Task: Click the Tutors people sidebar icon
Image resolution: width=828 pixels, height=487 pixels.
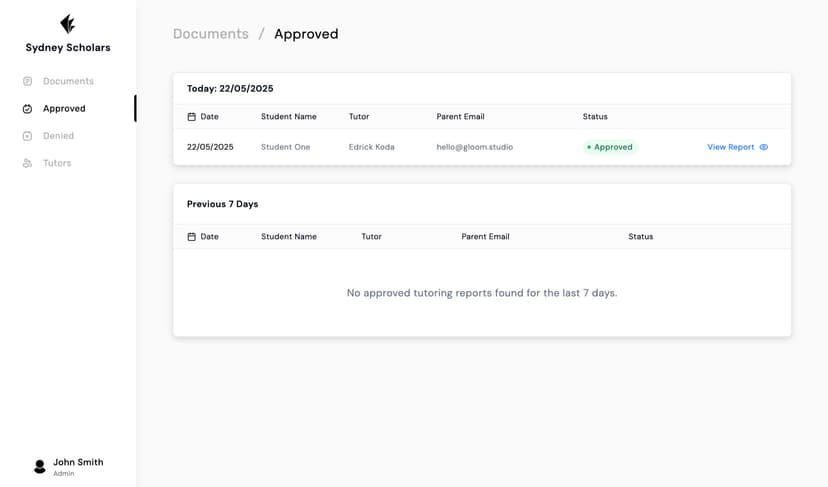Action: pos(28,163)
